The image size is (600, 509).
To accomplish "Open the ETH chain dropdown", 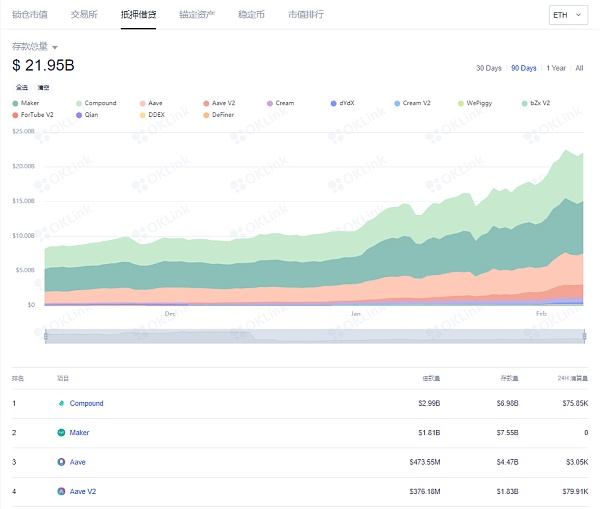I will pyautogui.click(x=569, y=15).
